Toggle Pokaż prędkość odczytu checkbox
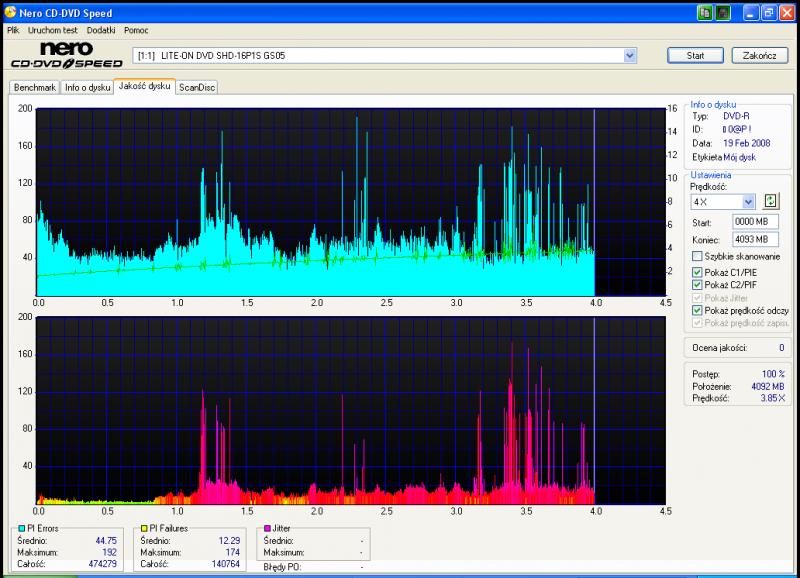The image size is (800, 578). tap(697, 310)
